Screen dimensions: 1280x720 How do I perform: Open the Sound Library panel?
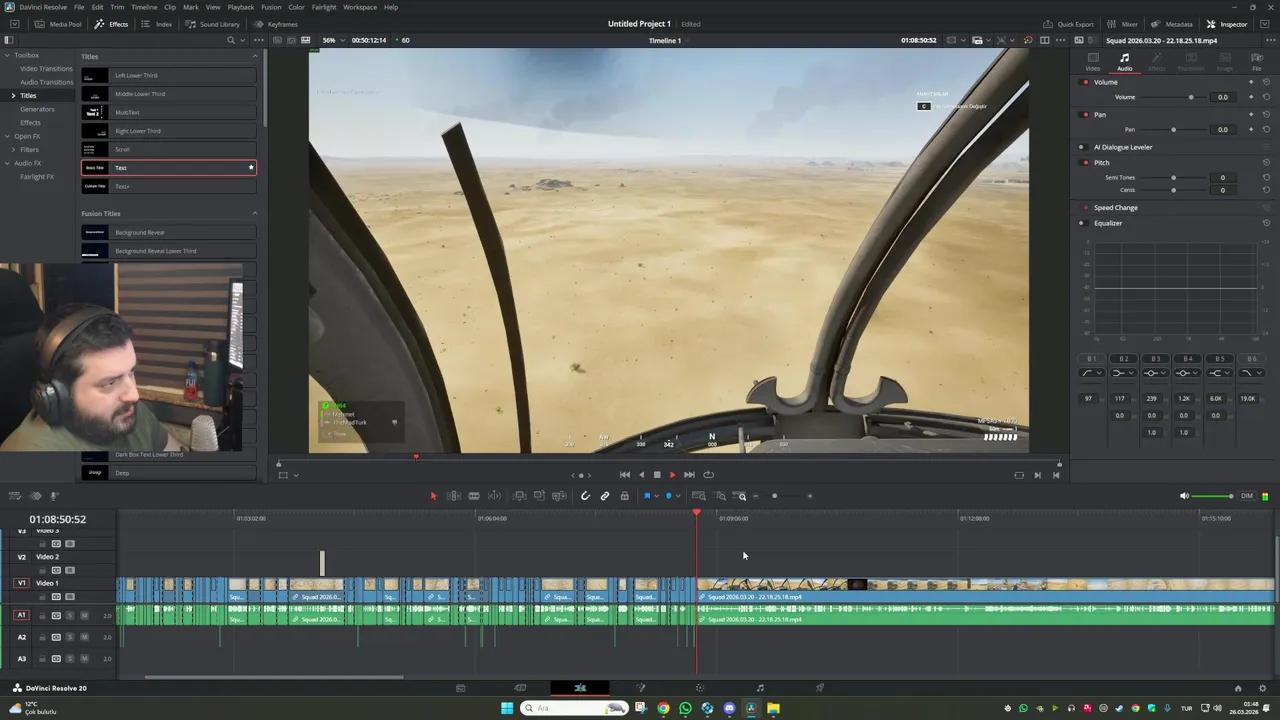point(212,24)
